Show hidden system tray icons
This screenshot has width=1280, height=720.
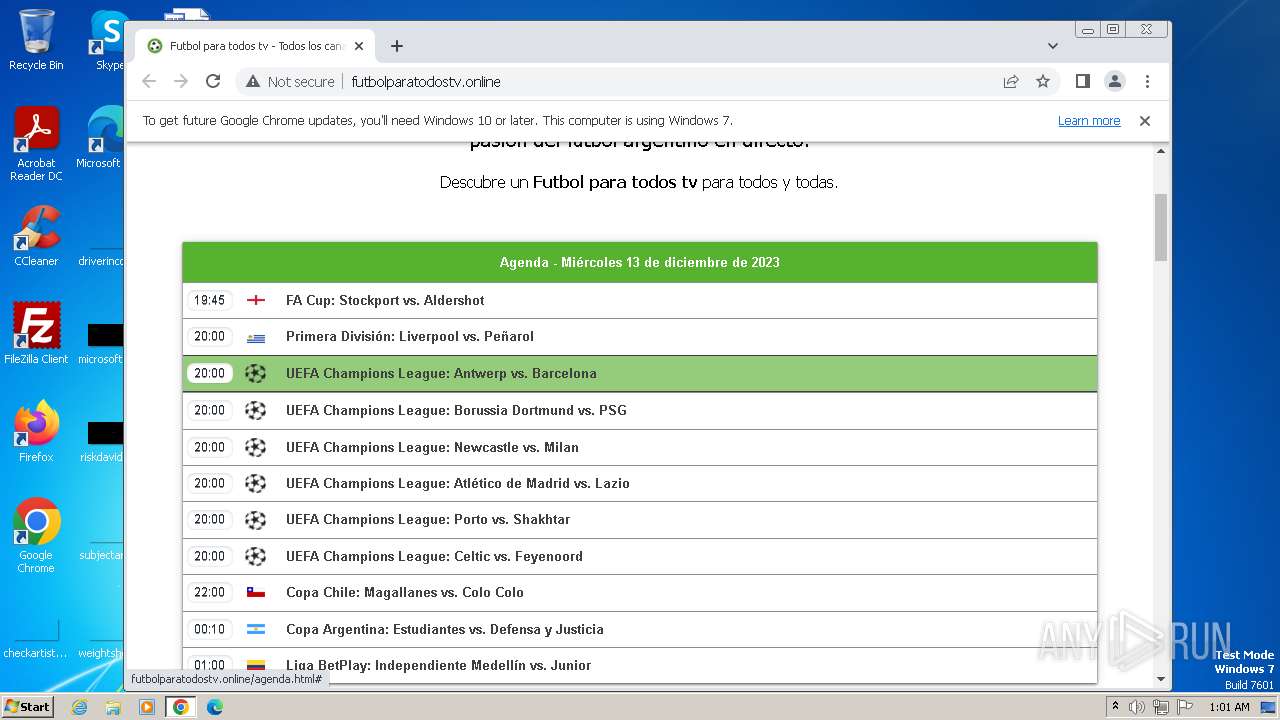1116,707
